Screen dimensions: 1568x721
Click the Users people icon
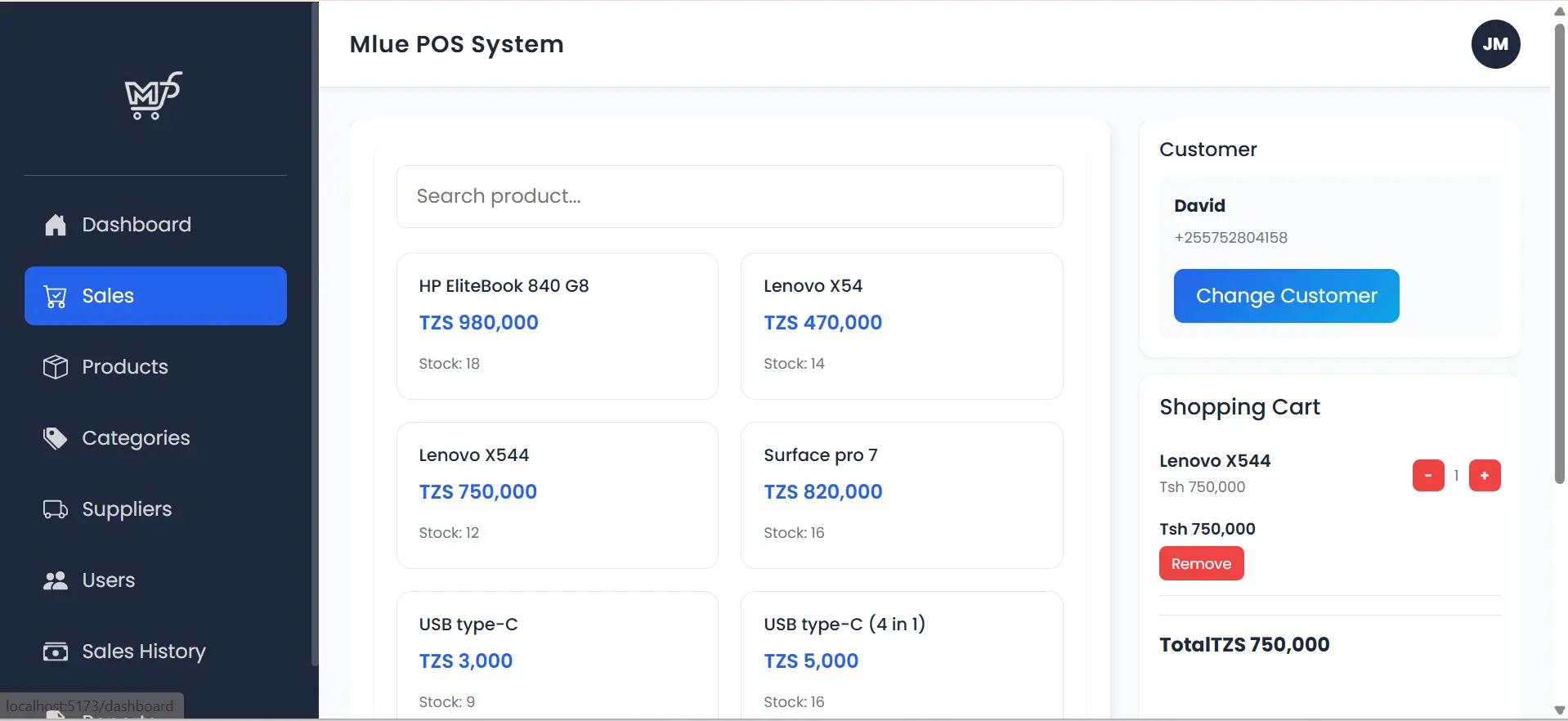55,580
